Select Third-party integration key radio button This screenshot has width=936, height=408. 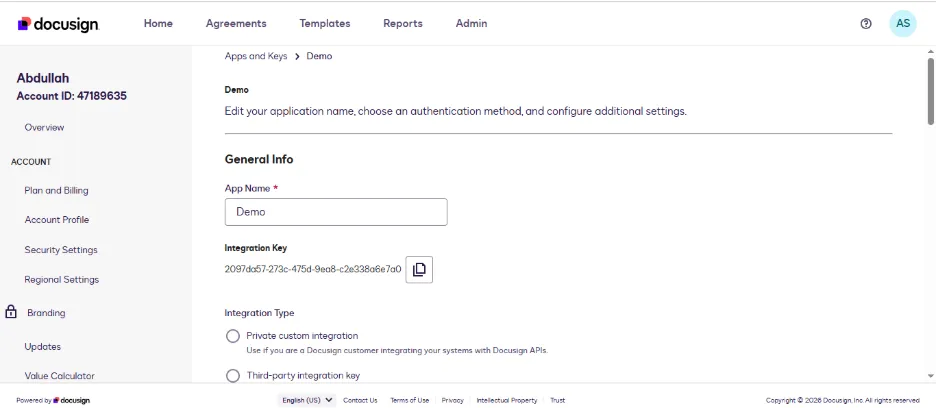[x=233, y=376]
